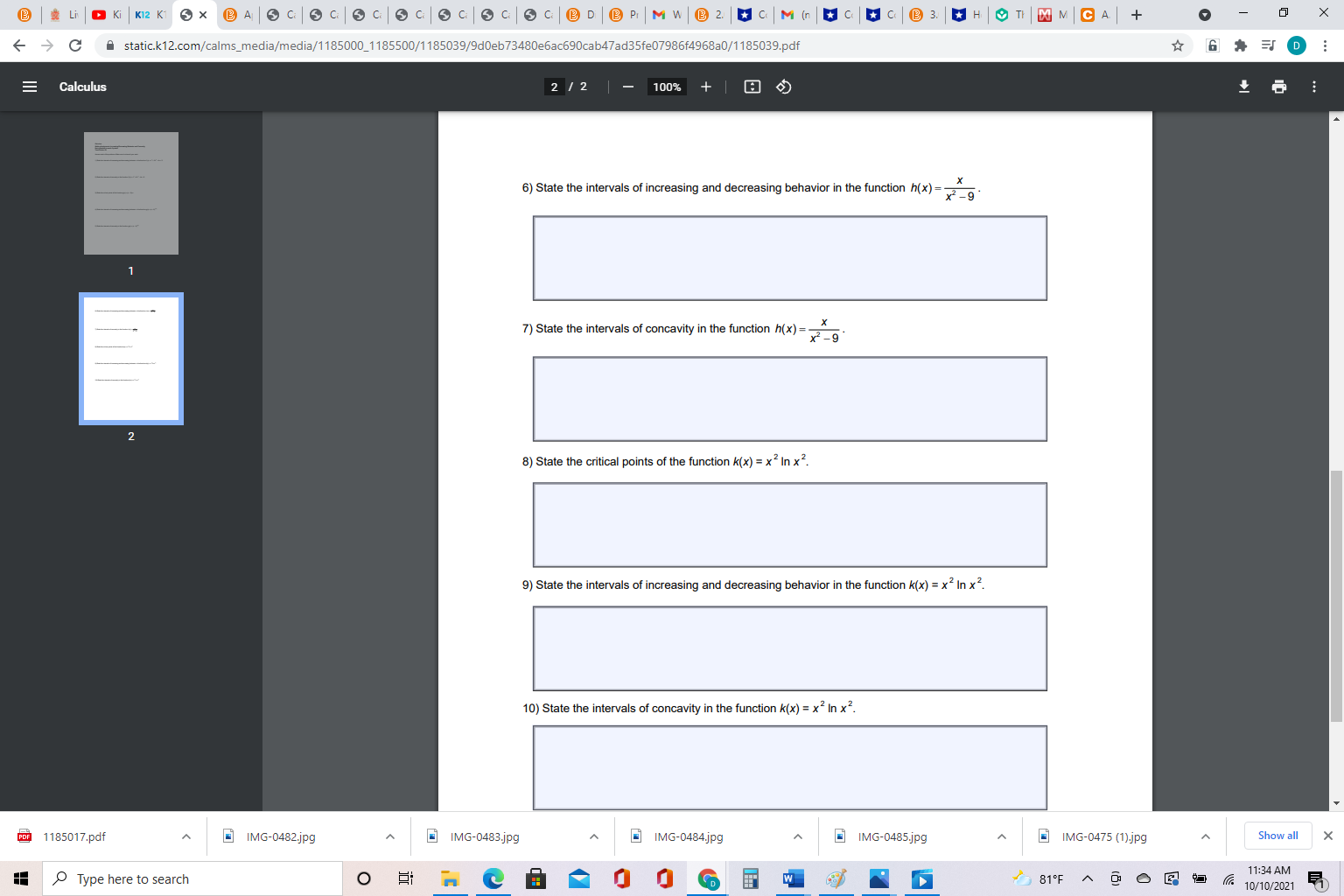Open downloaded file IMG-0485.jpg

[892, 836]
